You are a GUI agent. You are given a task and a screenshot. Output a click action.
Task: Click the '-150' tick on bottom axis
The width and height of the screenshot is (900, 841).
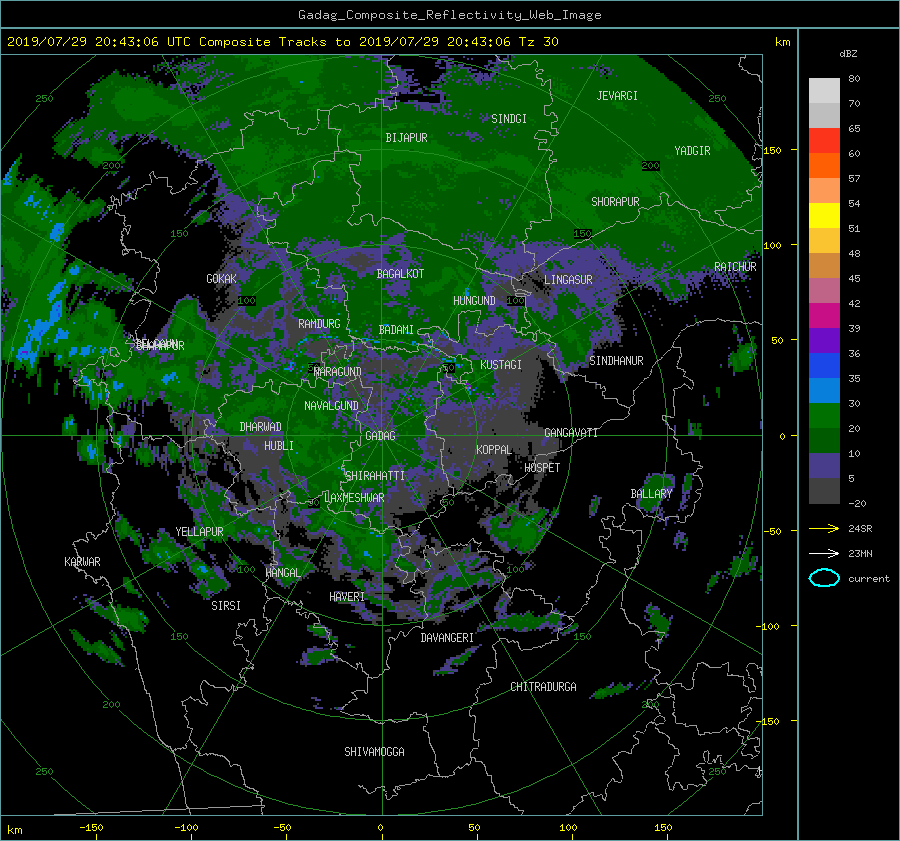click(x=91, y=828)
